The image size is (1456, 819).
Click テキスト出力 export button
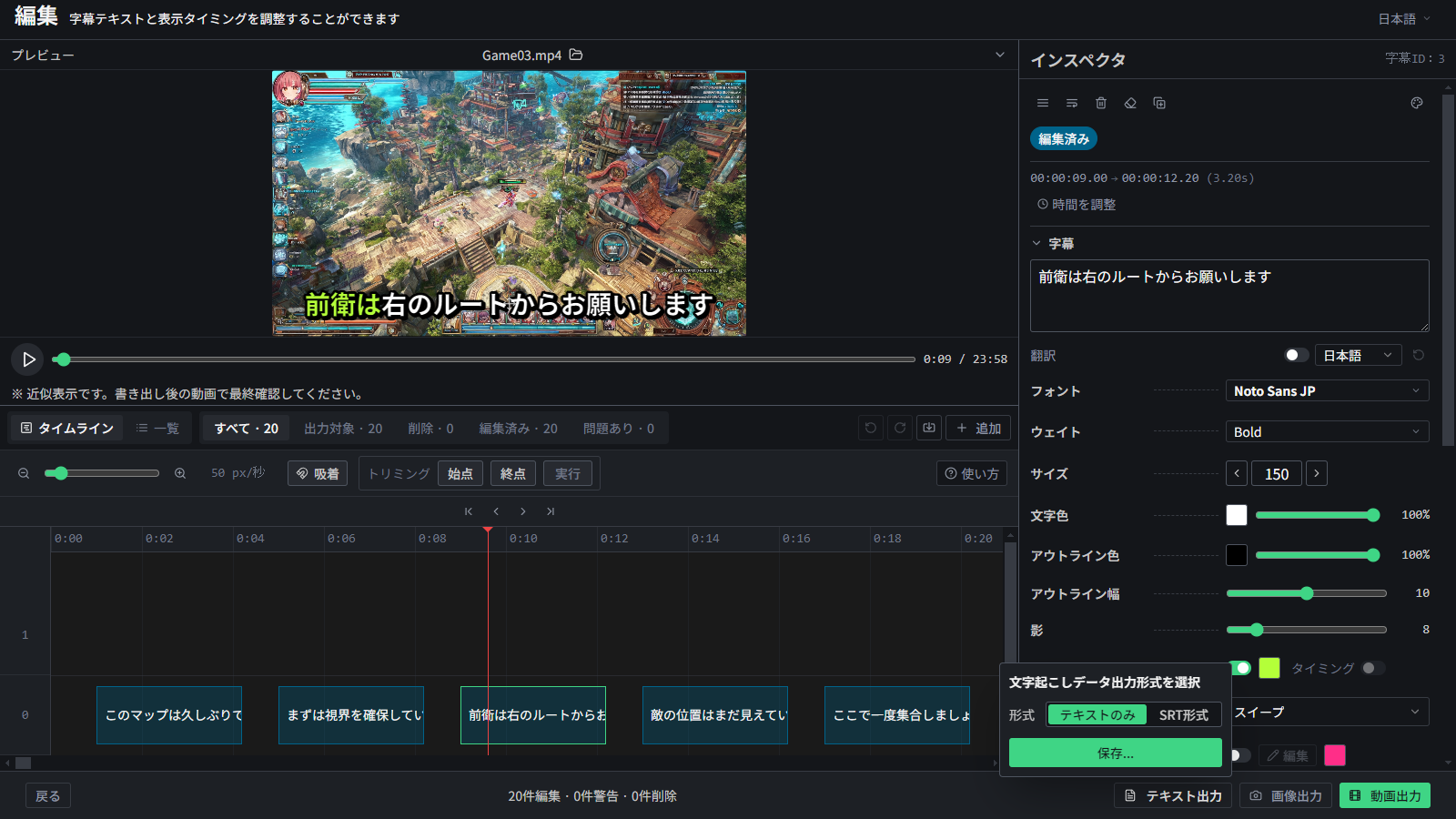tap(1173, 795)
